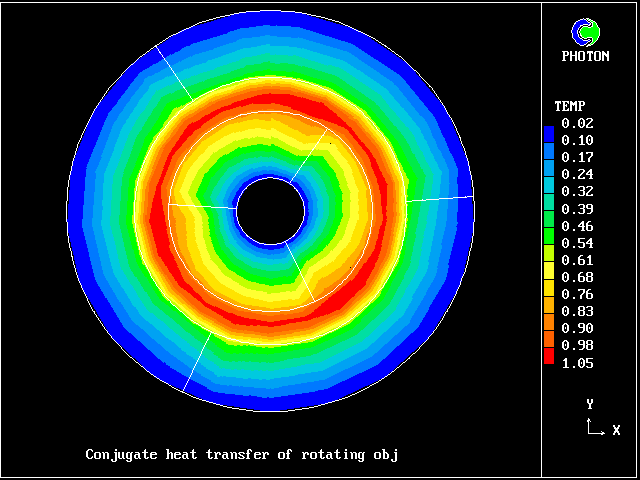This screenshot has width=640, height=480.
Task: Choose orange legend swatch beside 0.83
Action: point(549,311)
